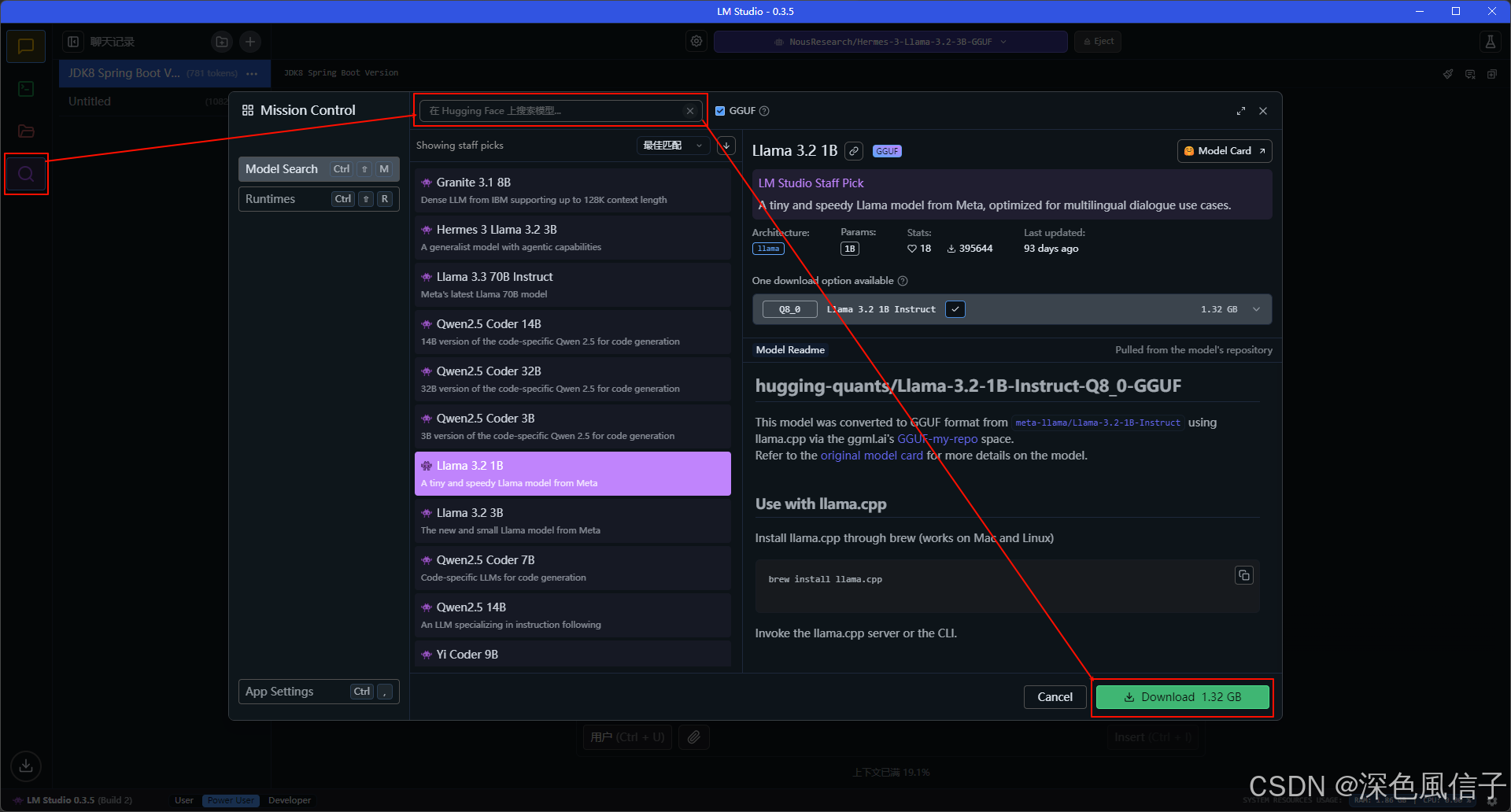Open the downloads icon at sidebar bottom
Viewport: 1511px width, 812px height.
(x=26, y=766)
